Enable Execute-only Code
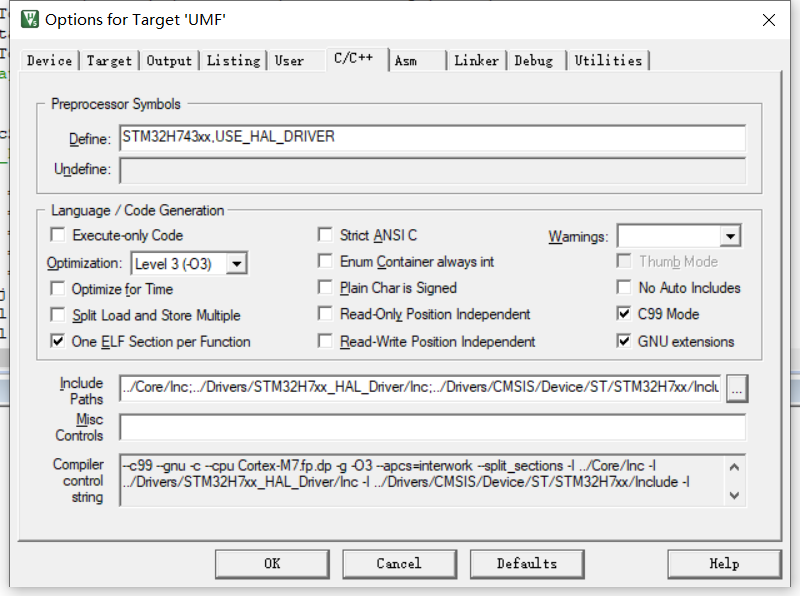 [x=57, y=234]
